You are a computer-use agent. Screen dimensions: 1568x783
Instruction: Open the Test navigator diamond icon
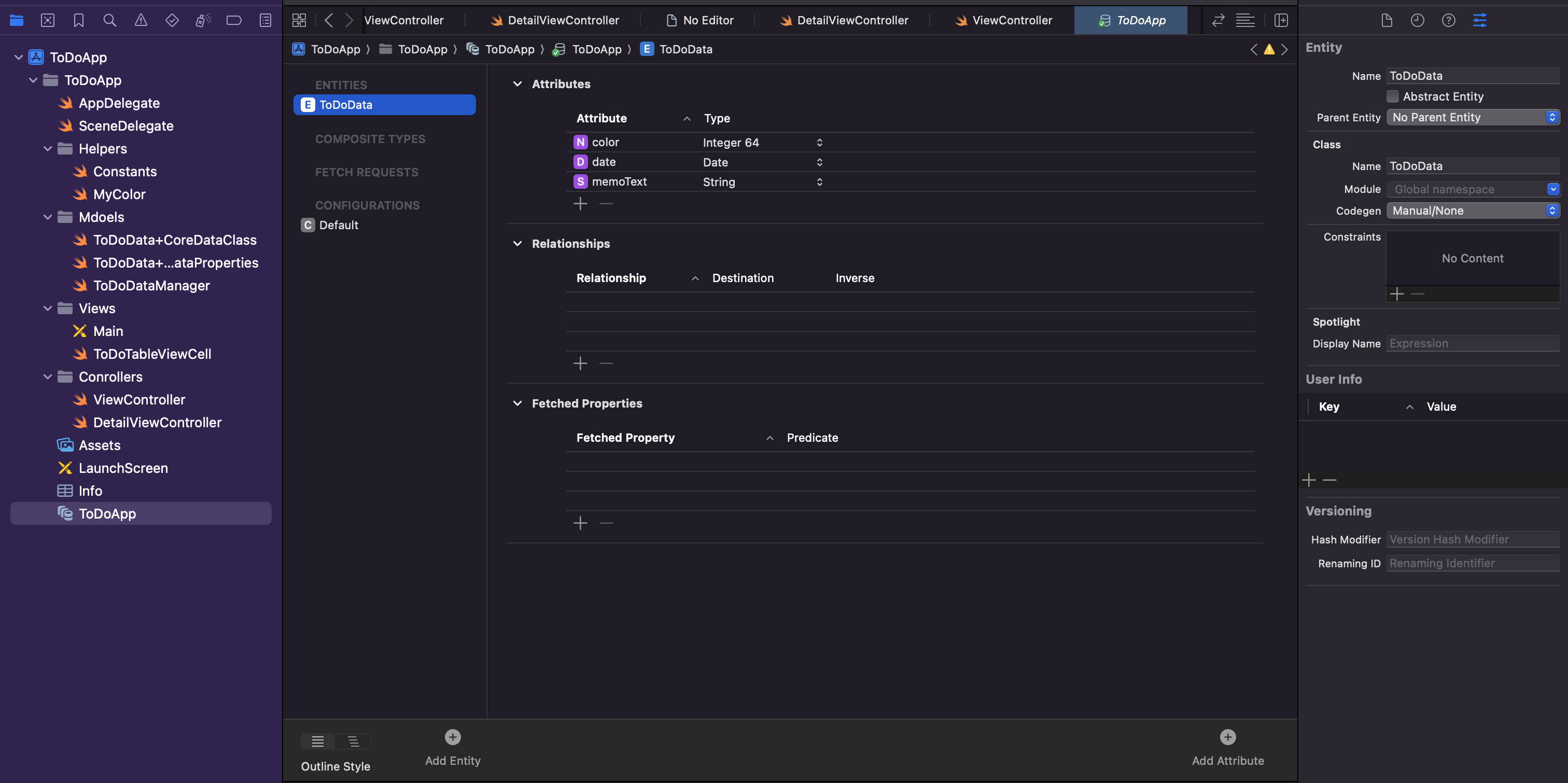pos(172,20)
